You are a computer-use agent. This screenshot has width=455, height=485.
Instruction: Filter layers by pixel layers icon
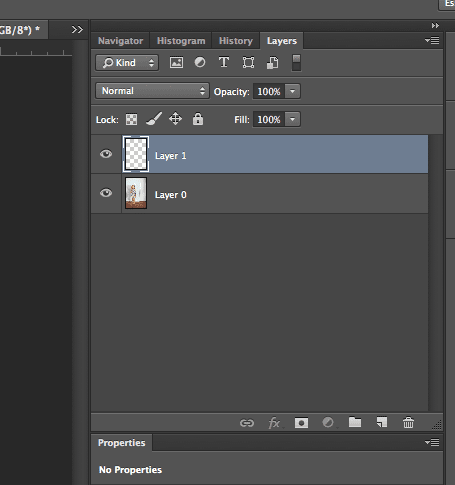coord(176,63)
